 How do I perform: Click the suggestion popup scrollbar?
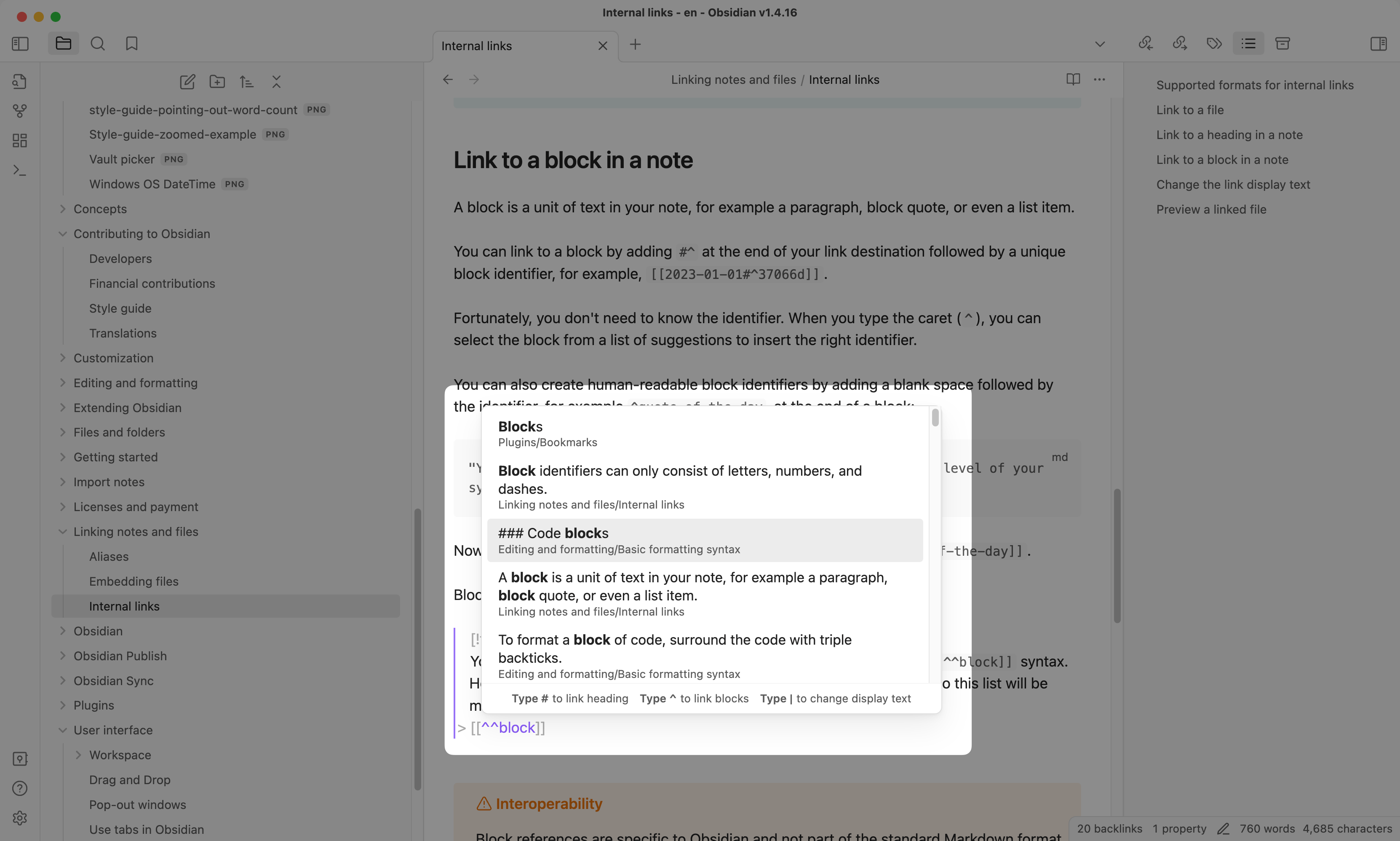[935, 418]
